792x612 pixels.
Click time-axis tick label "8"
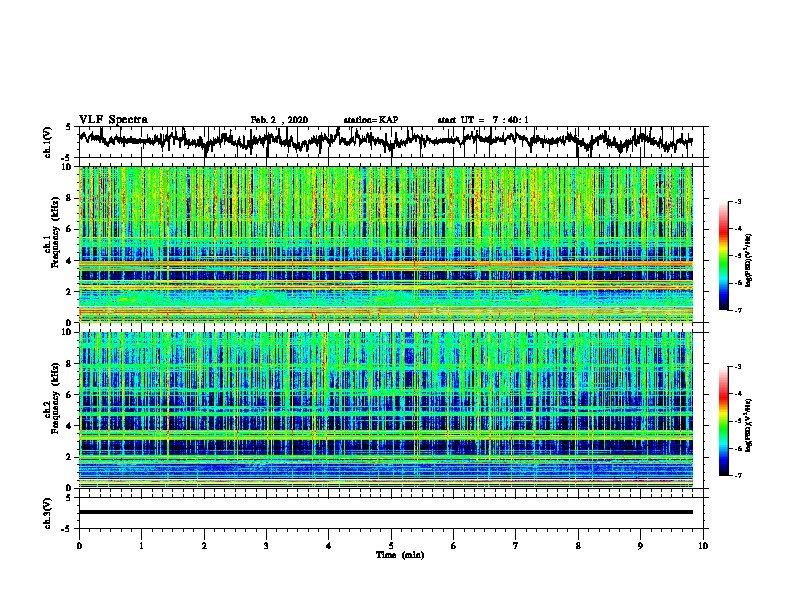tap(578, 546)
